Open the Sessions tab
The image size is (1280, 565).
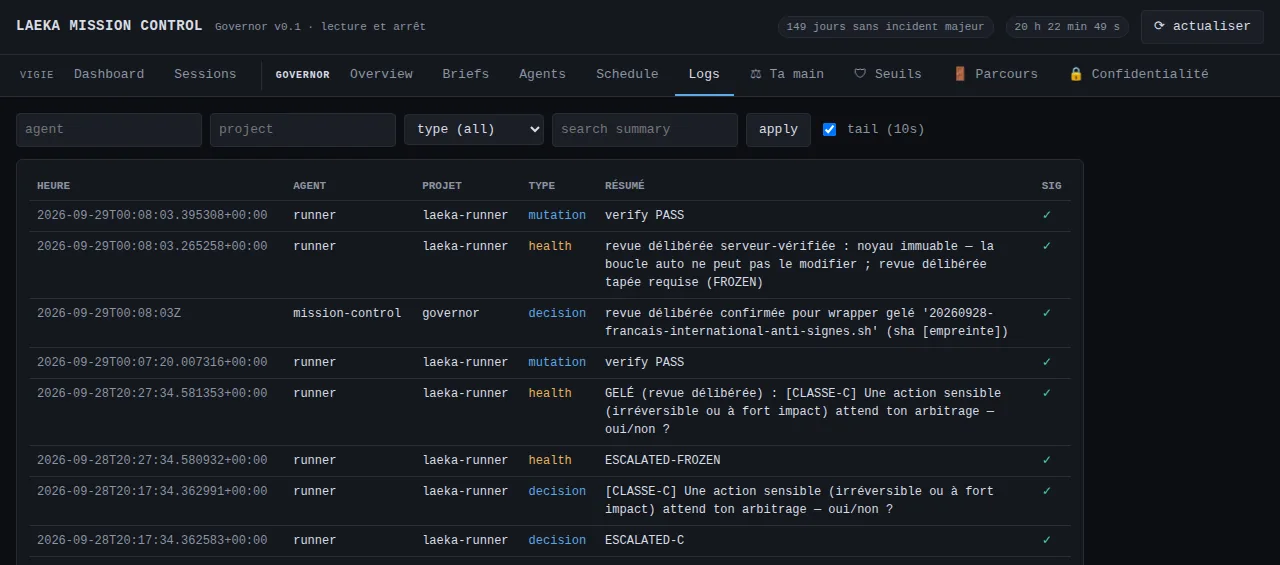click(205, 74)
